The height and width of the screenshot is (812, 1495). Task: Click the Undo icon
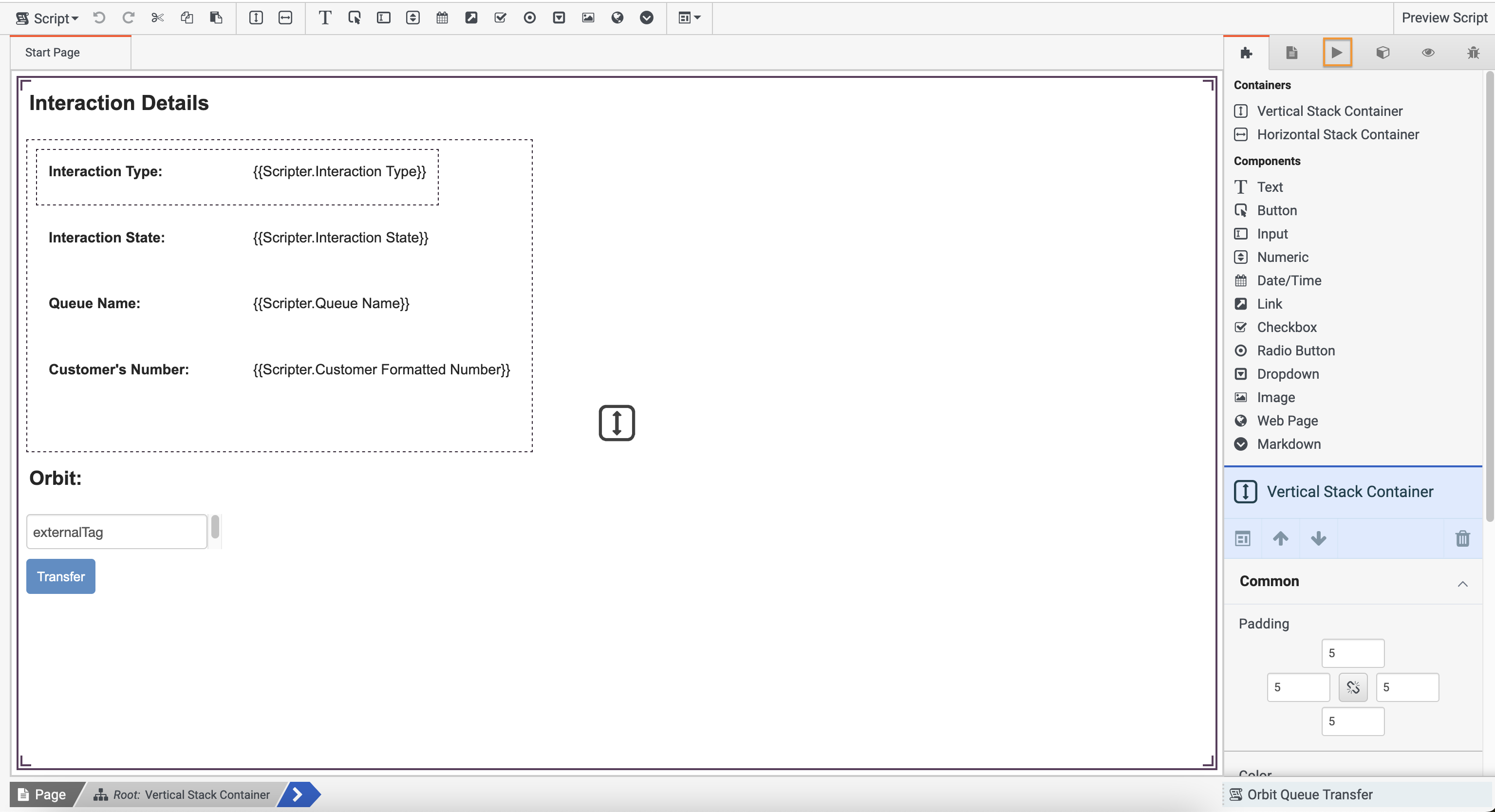[x=99, y=18]
